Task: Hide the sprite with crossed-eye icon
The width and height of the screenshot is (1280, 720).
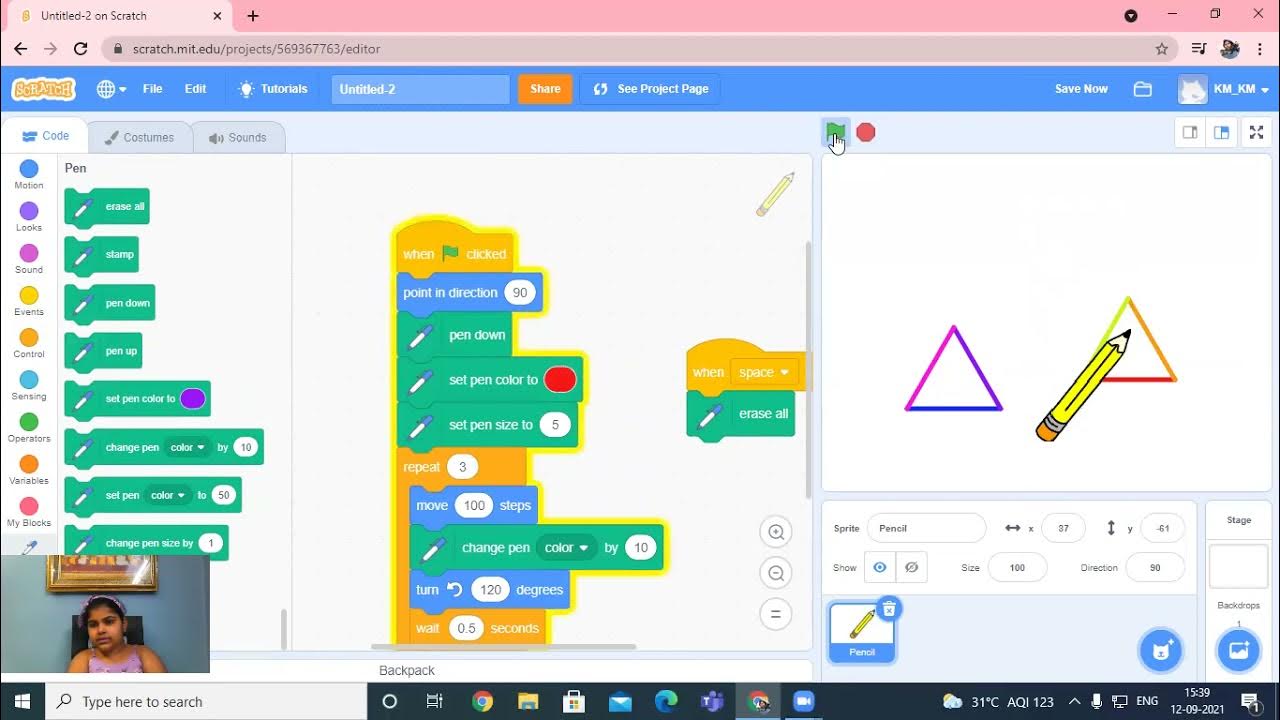Action: (911, 567)
